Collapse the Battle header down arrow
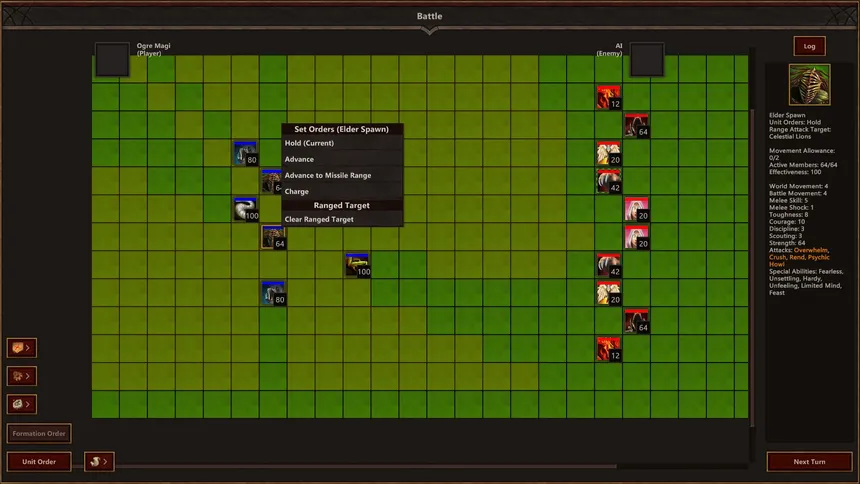The width and height of the screenshot is (860, 484). [429, 32]
